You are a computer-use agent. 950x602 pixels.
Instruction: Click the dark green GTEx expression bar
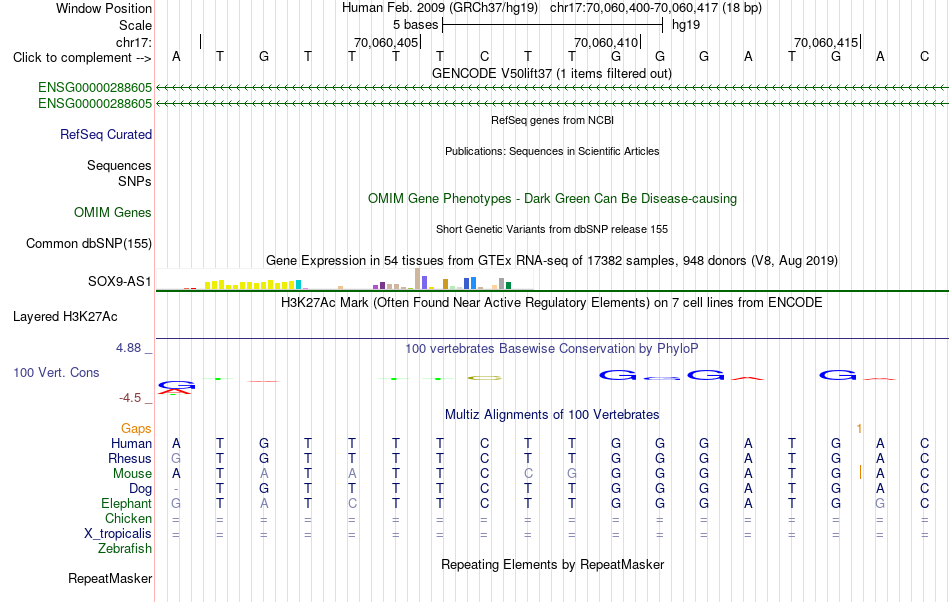(508, 285)
